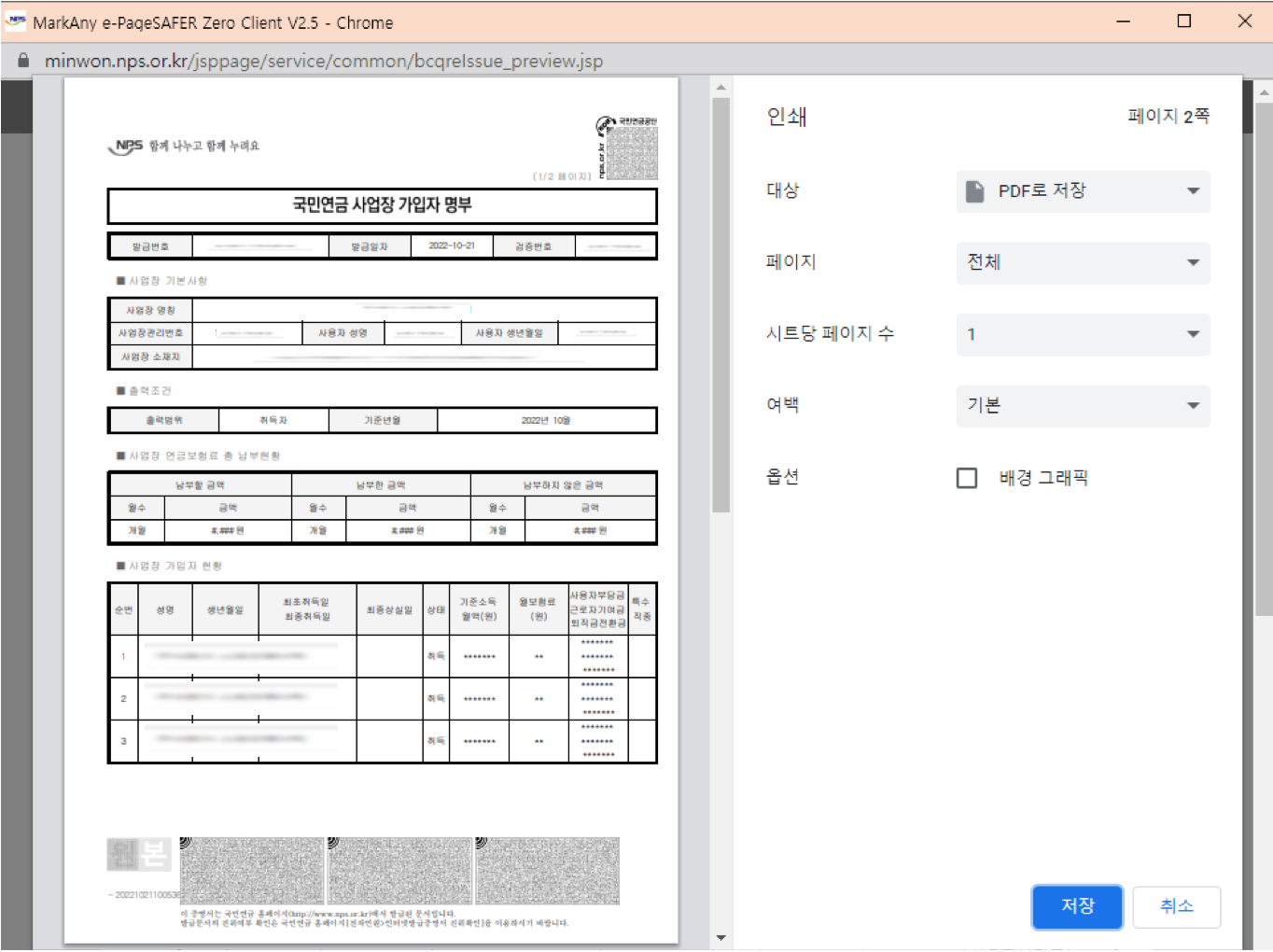Image resolution: width=1273 pixels, height=952 pixels.
Task: Click the scroll-down arrow of the preview pane
Action: pyautogui.click(x=720, y=936)
